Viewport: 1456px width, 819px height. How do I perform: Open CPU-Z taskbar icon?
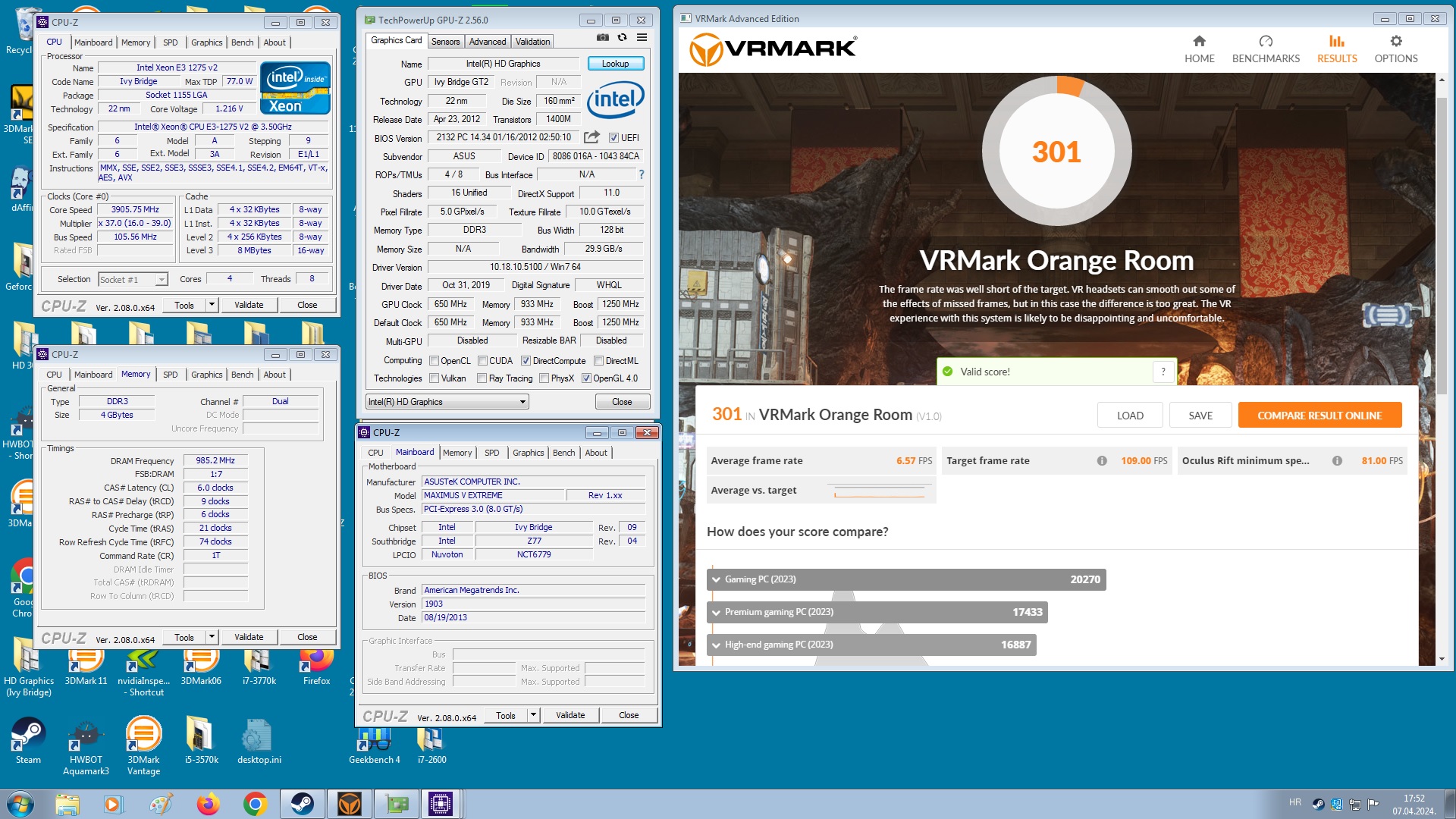[441, 804]
